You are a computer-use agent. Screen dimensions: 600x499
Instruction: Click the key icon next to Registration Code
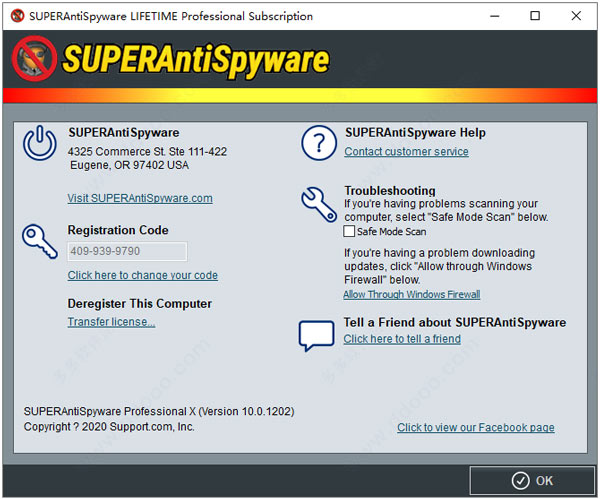40,241
